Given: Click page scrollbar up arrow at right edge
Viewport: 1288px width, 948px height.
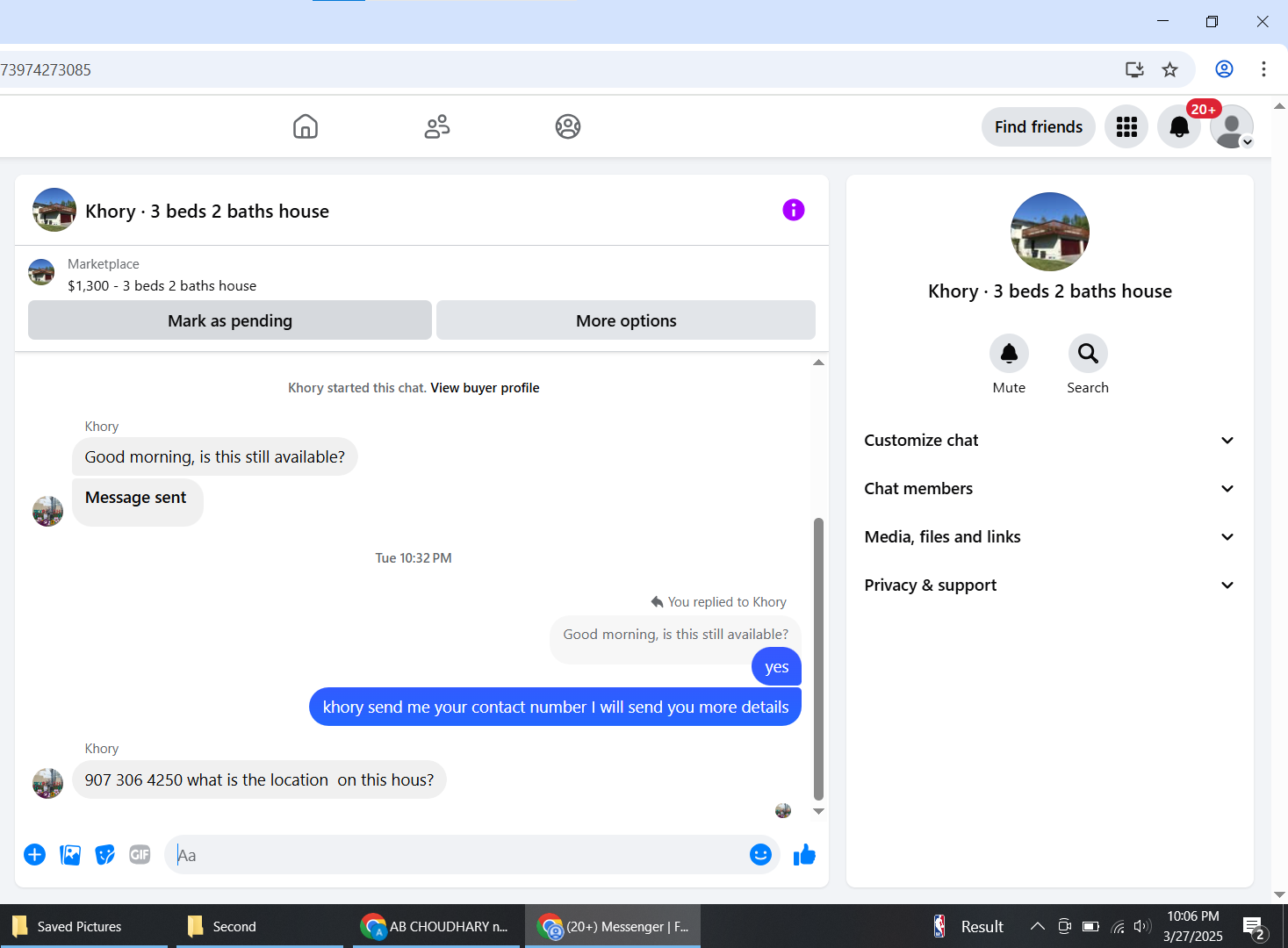Looking at the screenshot, I should pos(1279,106).
